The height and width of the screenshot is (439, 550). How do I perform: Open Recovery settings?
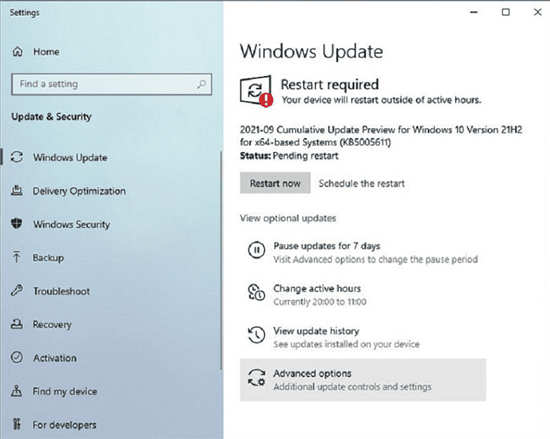tap(52, 324)
